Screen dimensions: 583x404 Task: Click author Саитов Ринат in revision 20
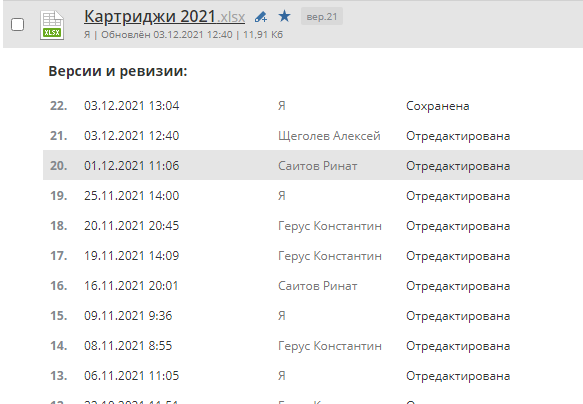[318, 166]
